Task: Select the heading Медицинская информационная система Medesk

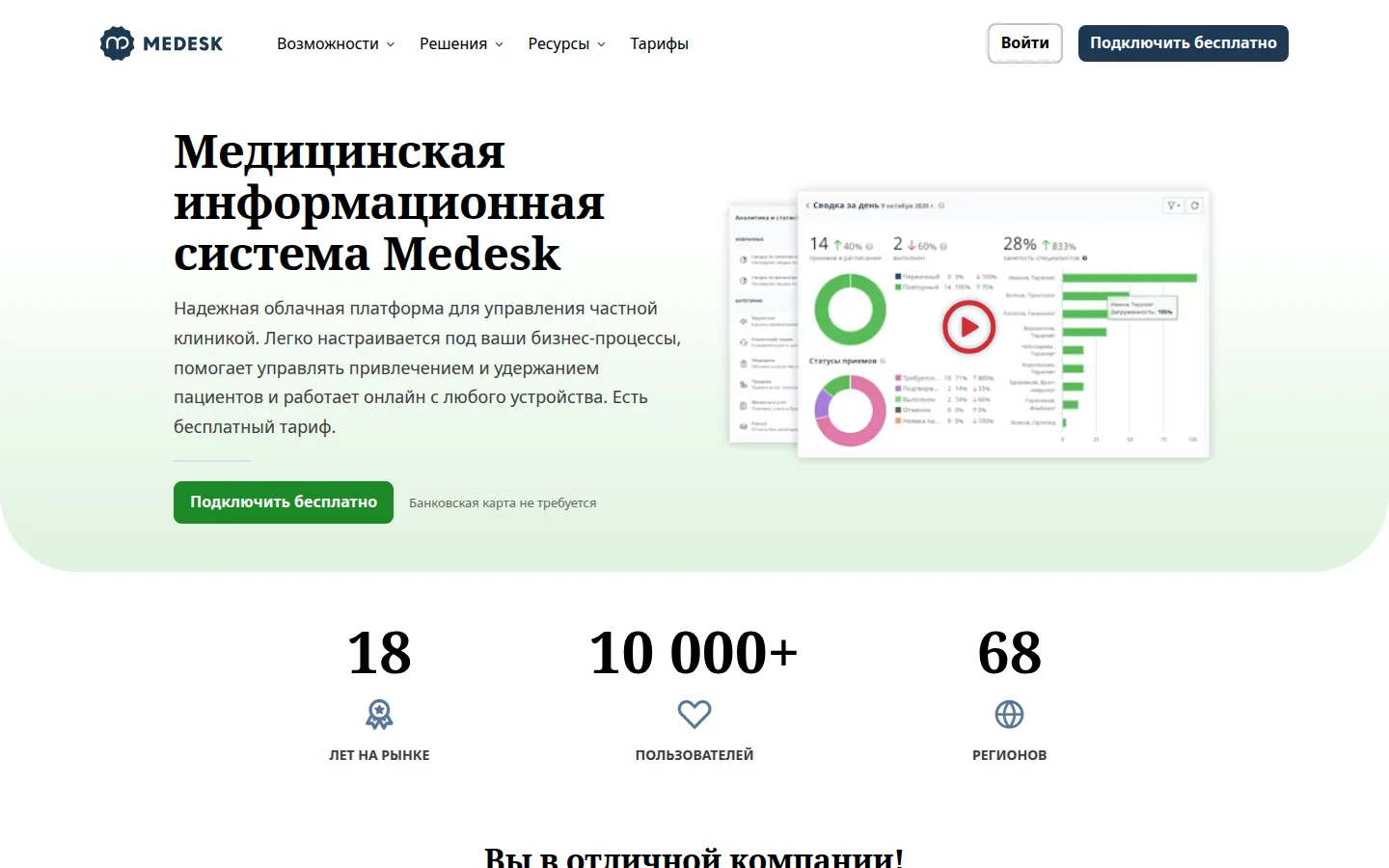Action: tap(389, 203)
